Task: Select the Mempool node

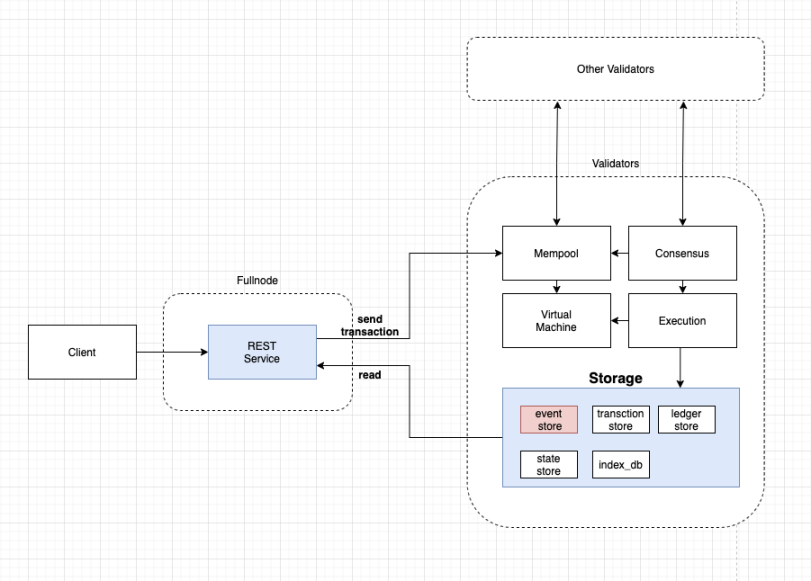Action: [555, 253]
